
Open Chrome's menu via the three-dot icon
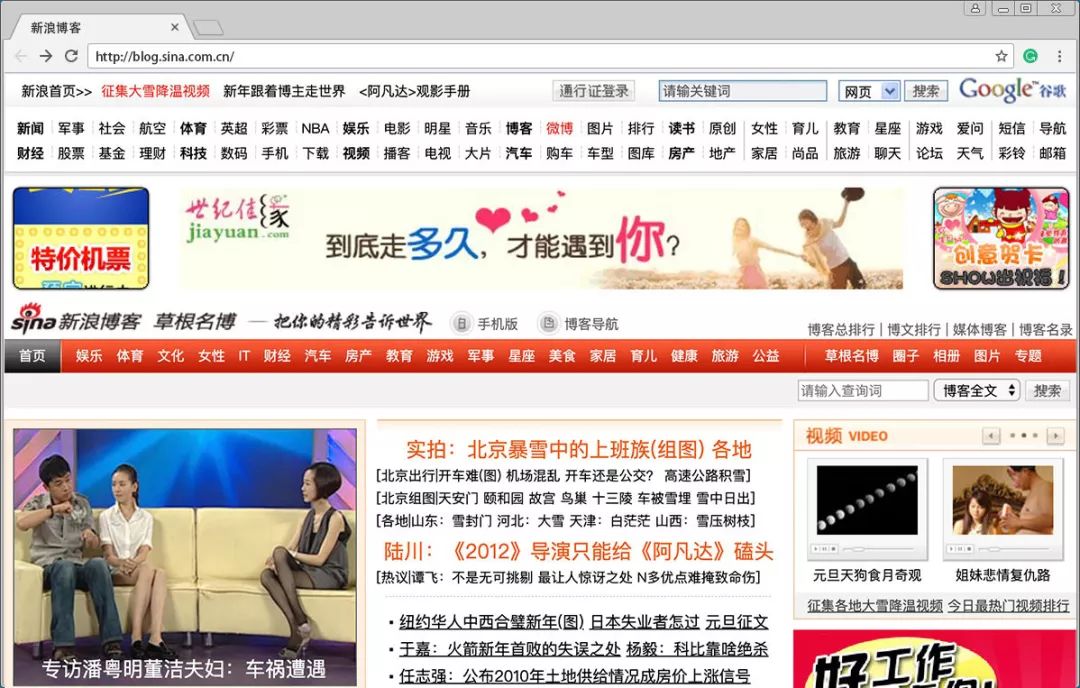pos(1059,56)
